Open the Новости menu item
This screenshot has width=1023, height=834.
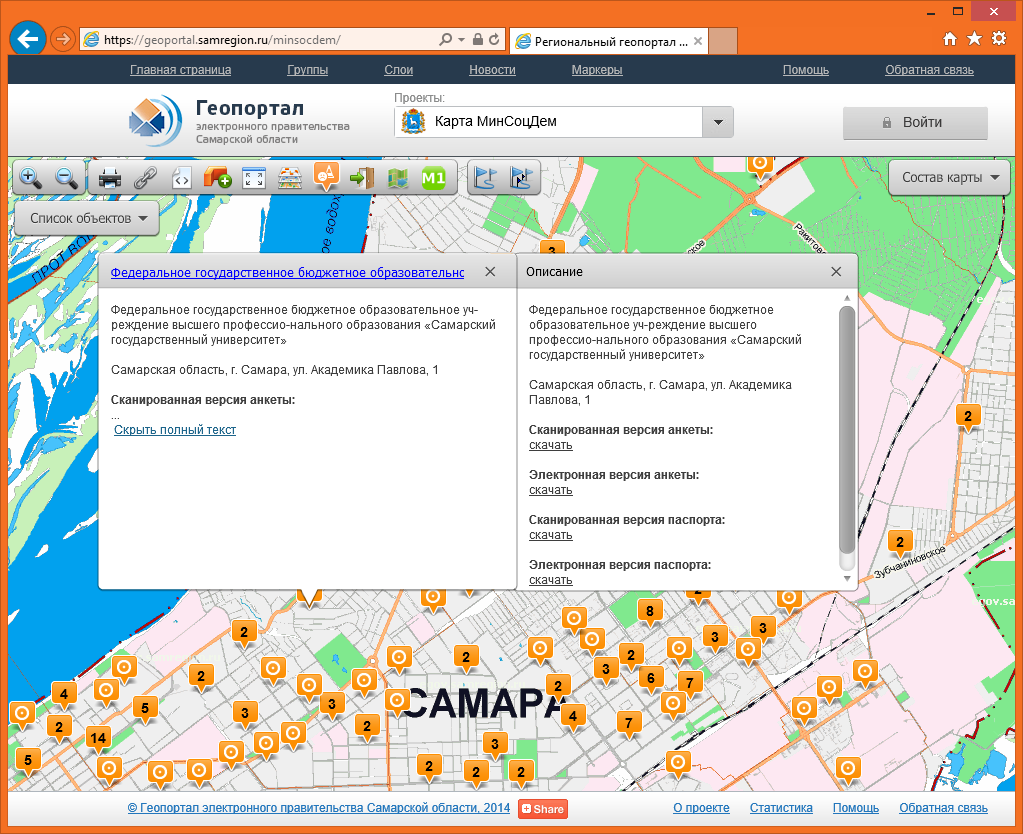[x=492, y=70]
